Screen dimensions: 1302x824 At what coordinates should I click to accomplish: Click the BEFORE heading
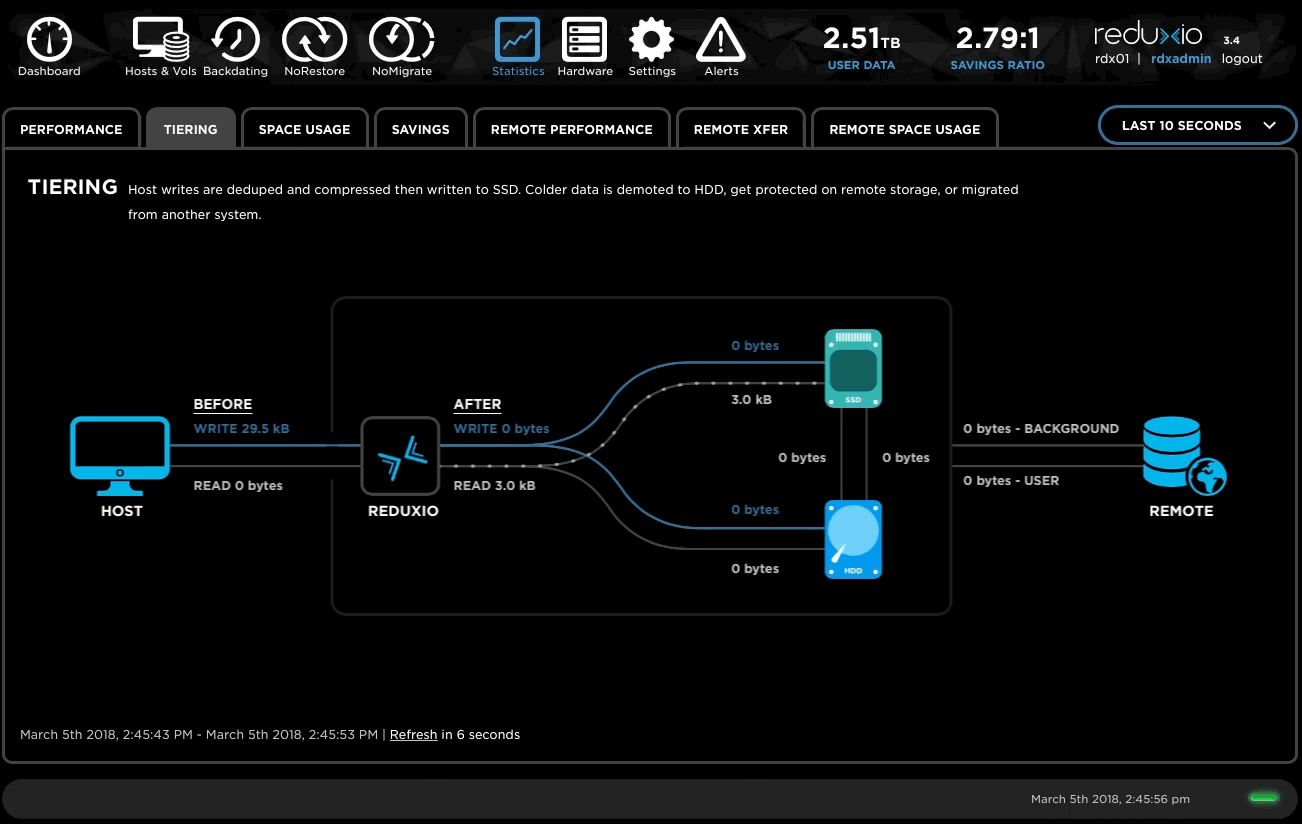[223, 404]
